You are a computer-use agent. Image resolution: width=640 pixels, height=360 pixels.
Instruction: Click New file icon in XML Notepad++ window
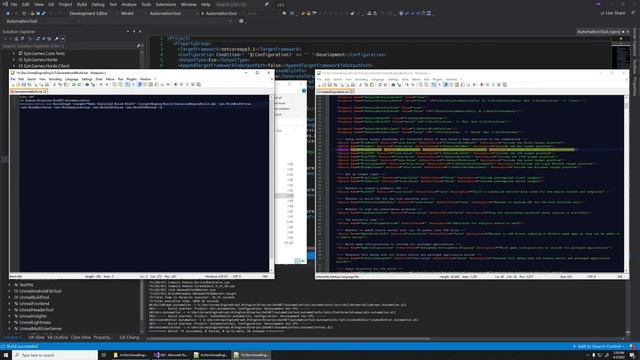(320, 85)
